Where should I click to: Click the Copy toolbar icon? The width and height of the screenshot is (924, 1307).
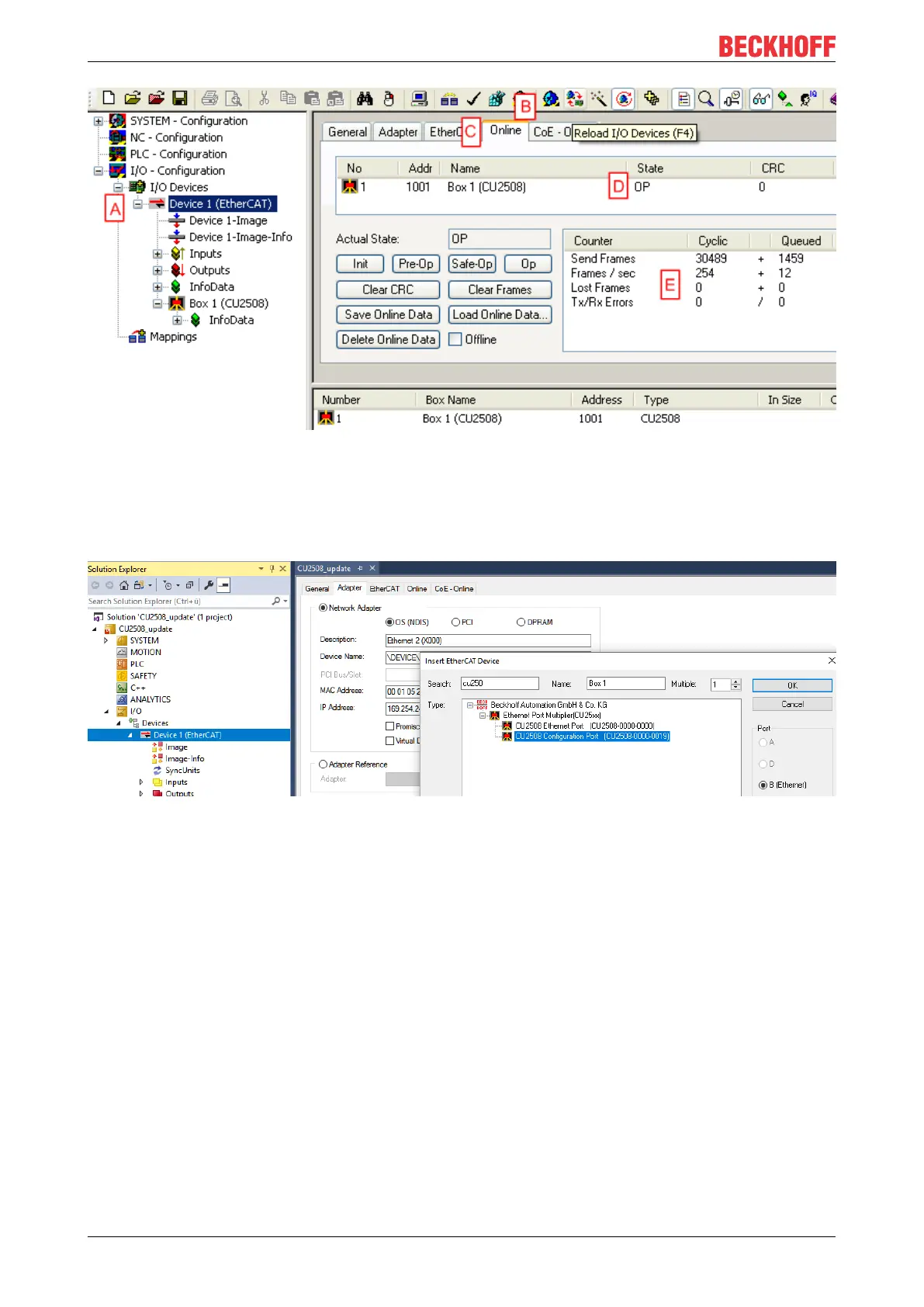tap(288, 98)
